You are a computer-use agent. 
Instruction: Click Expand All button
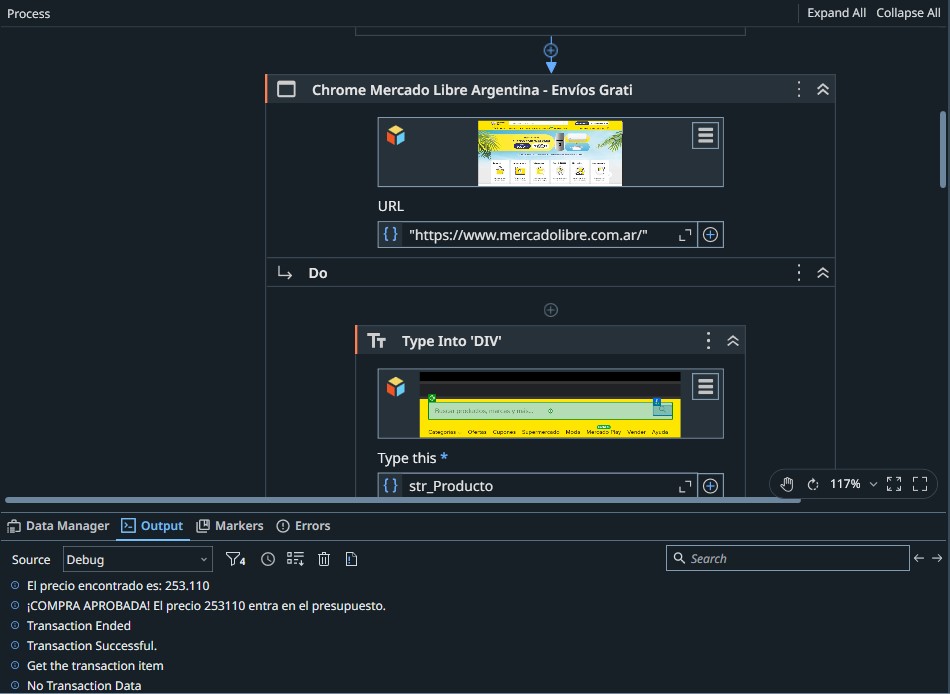pos(836,13)
